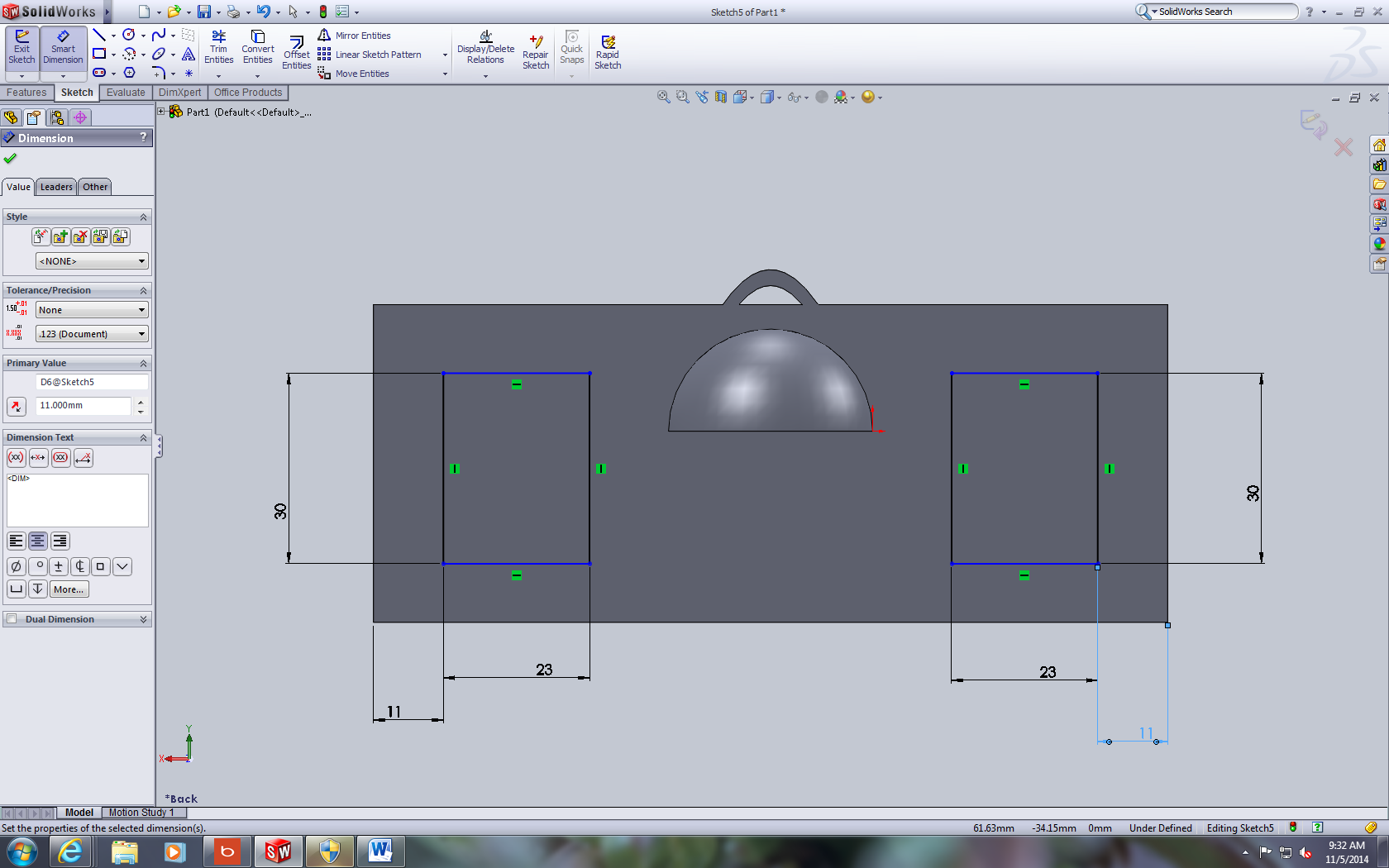1389x868 pixels.
Task: Select the Circle sketch tool
Action: (x=129, y=35)
